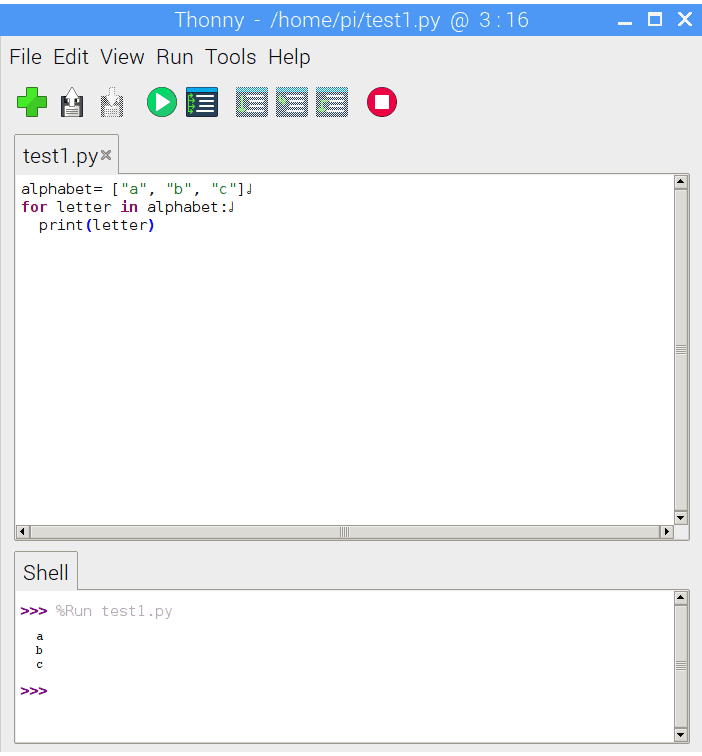This screenshot has height=756, width=702.
Task: Click the Thonny title bar text
Action: (351, 20)
